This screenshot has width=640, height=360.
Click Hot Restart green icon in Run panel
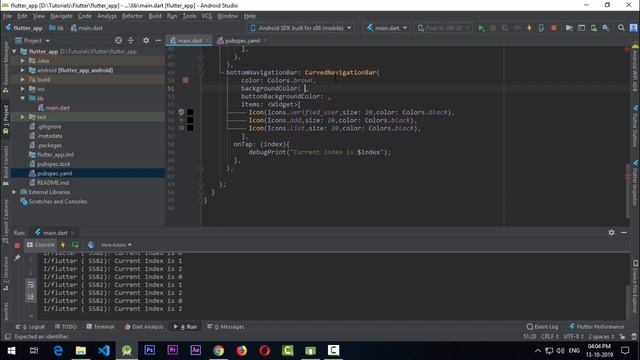click(75, 245)
